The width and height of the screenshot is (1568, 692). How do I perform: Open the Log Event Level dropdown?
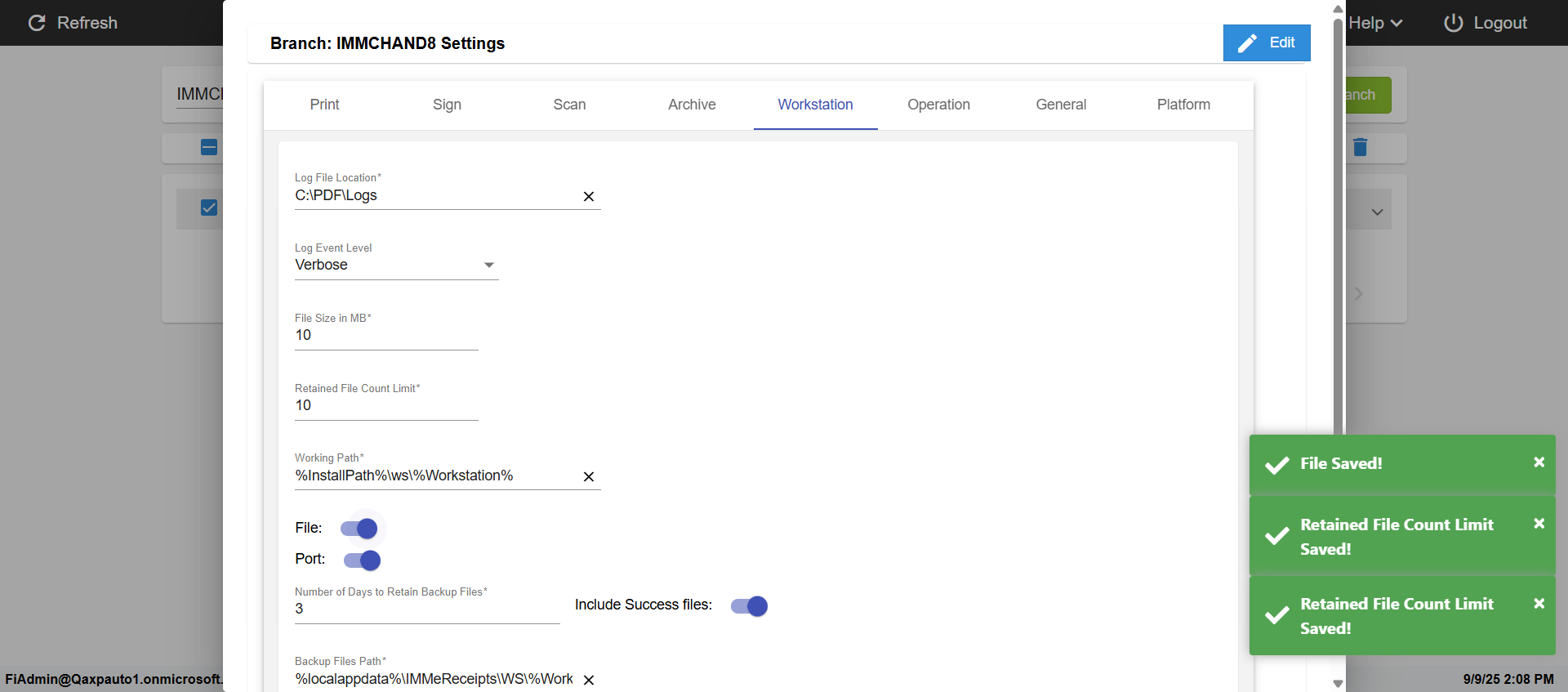[x=396, y=265]
